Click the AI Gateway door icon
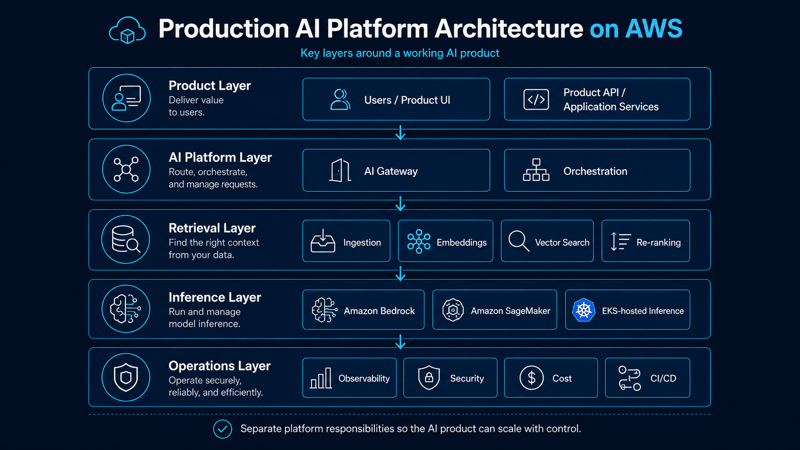Screen dimensions: 800x450 [340, 170]
